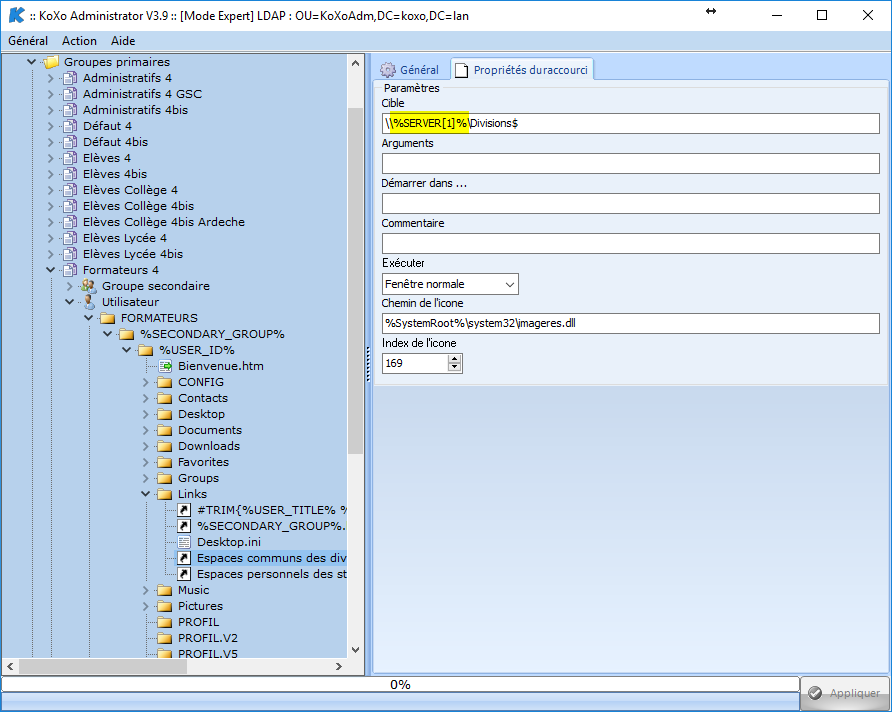Open the Aide menu
The image size is (892, 712).
123,41
